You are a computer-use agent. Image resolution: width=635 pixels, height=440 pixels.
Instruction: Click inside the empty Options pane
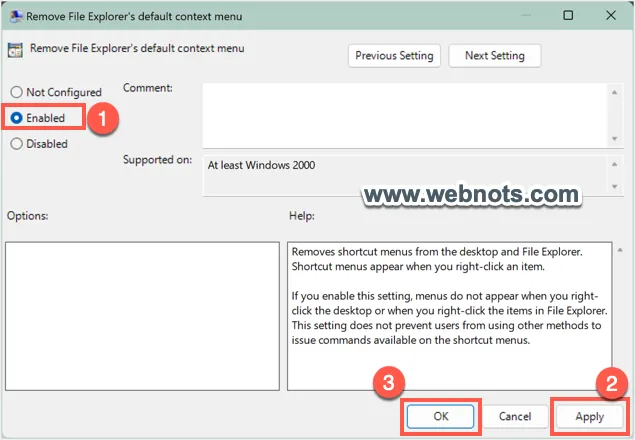tap(142, 316)
